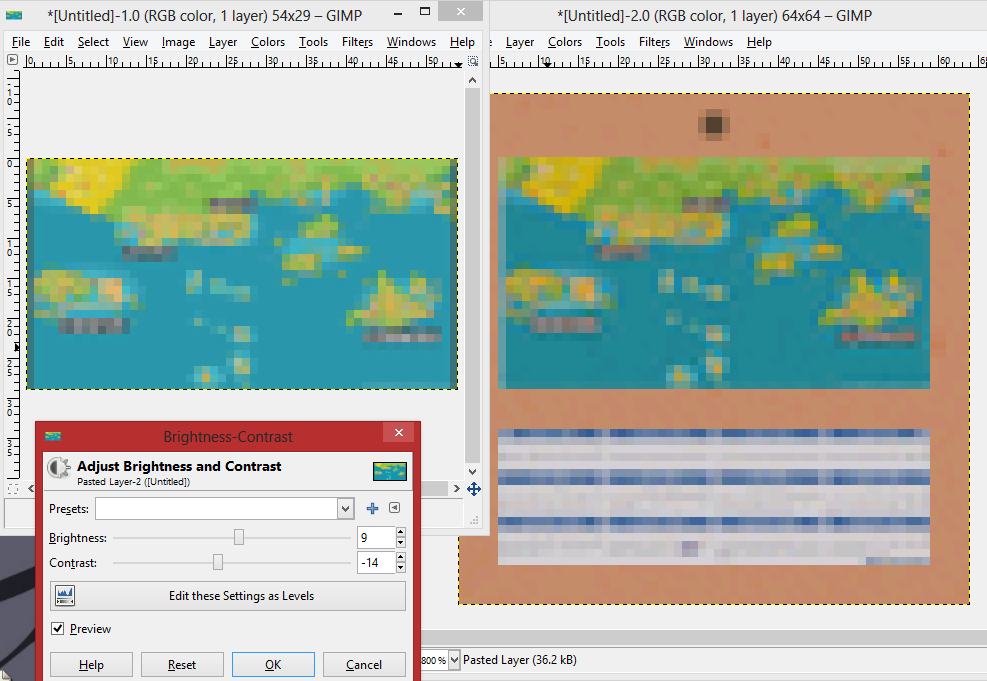Open the Image menu
The width and height of the screenshot is (987, 681).
coord(178,42)
